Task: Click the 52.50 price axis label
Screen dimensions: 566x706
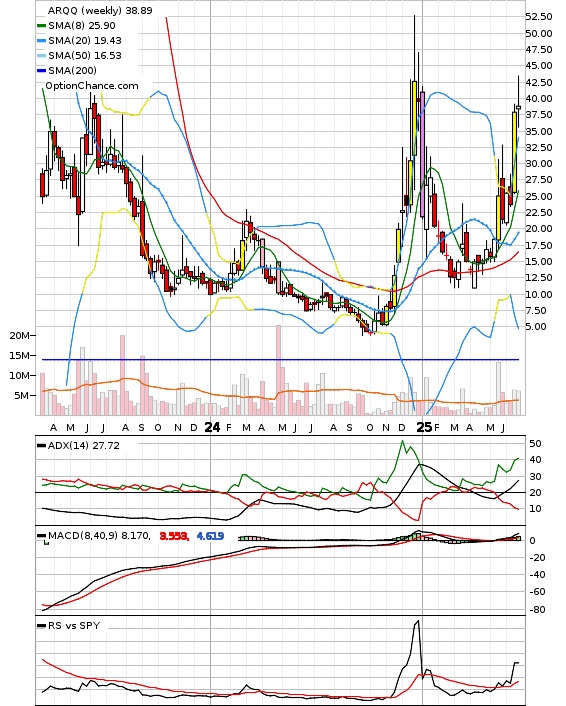Action: (x=539, y=17)
